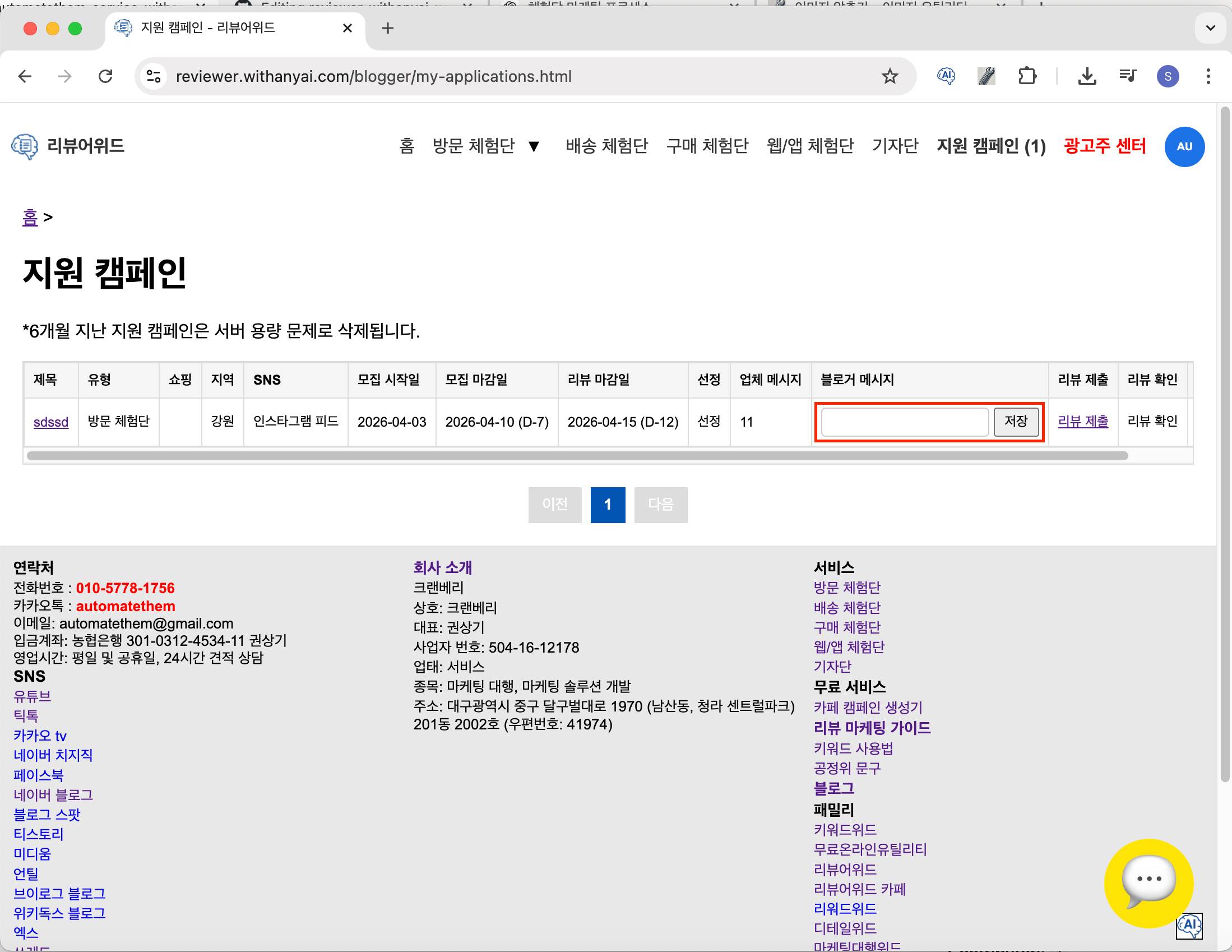Screen dimensions: 1232x952
Task: Open the 광고주 센터 menu link
Action: (1104, 146)
